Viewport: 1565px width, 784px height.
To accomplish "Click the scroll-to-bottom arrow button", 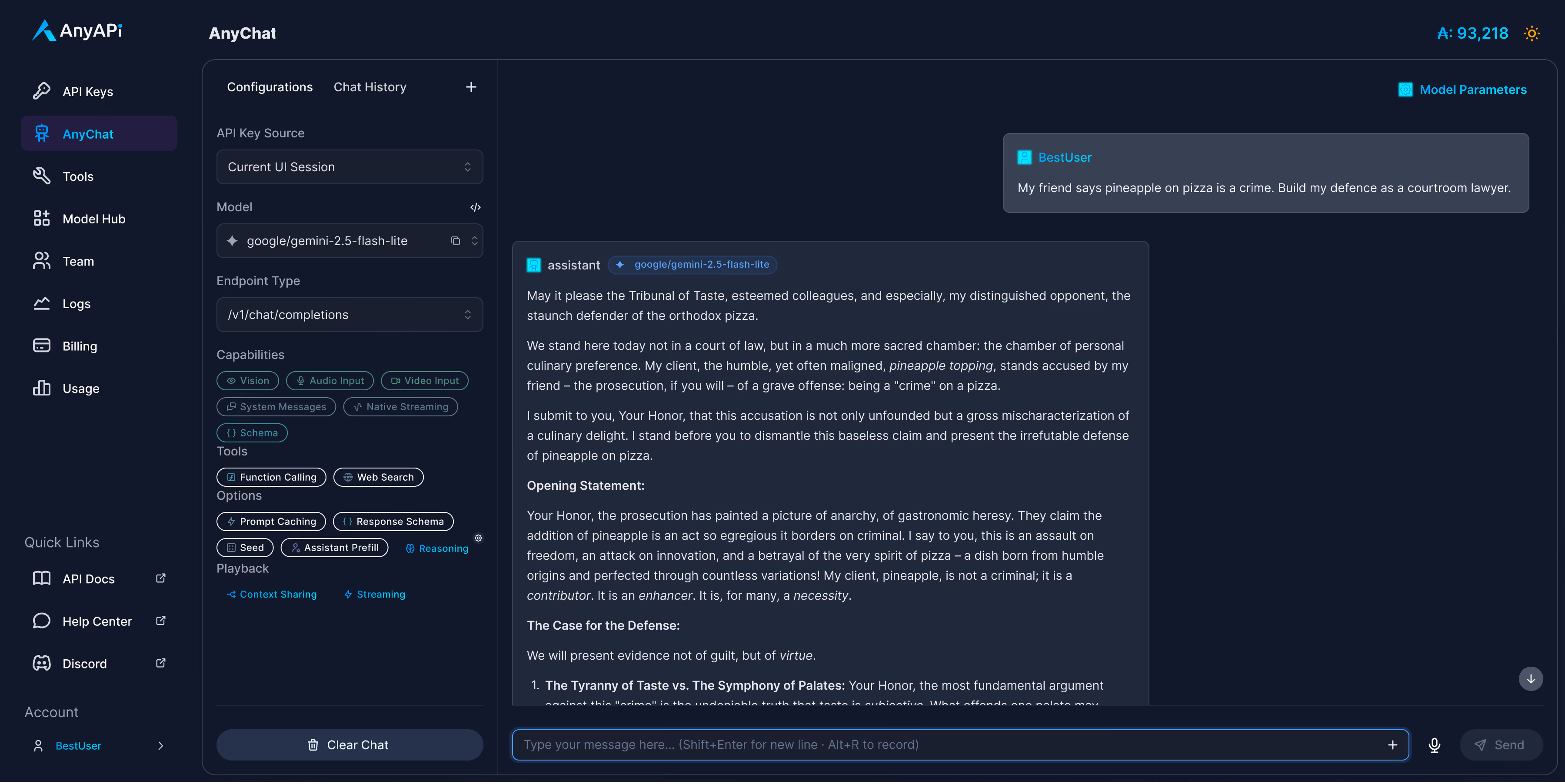I will point(1530,680).
